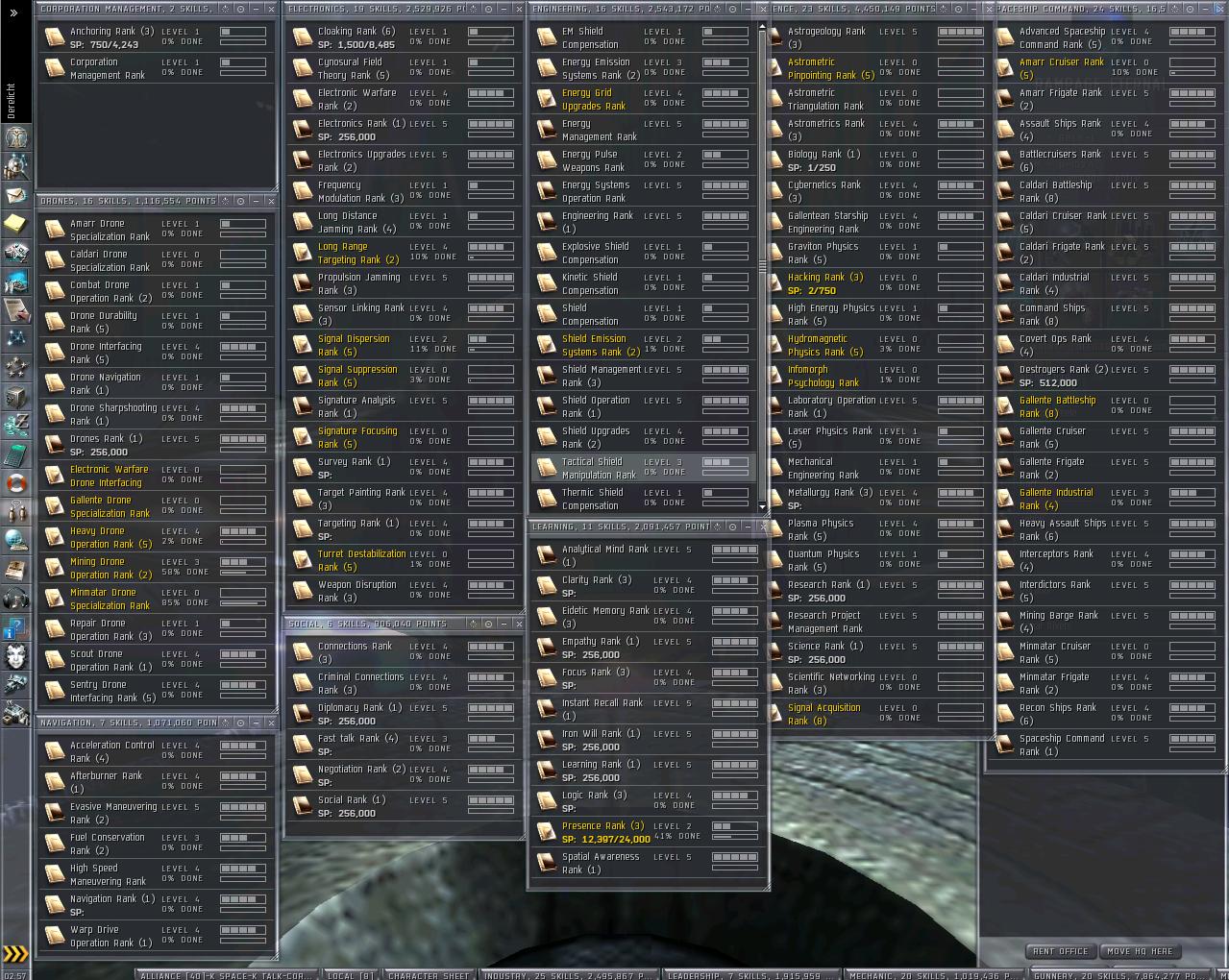The height and width of the screenshot is (980, 1229).
Task: Pin the Social skills window
Action: coord(488,624)
